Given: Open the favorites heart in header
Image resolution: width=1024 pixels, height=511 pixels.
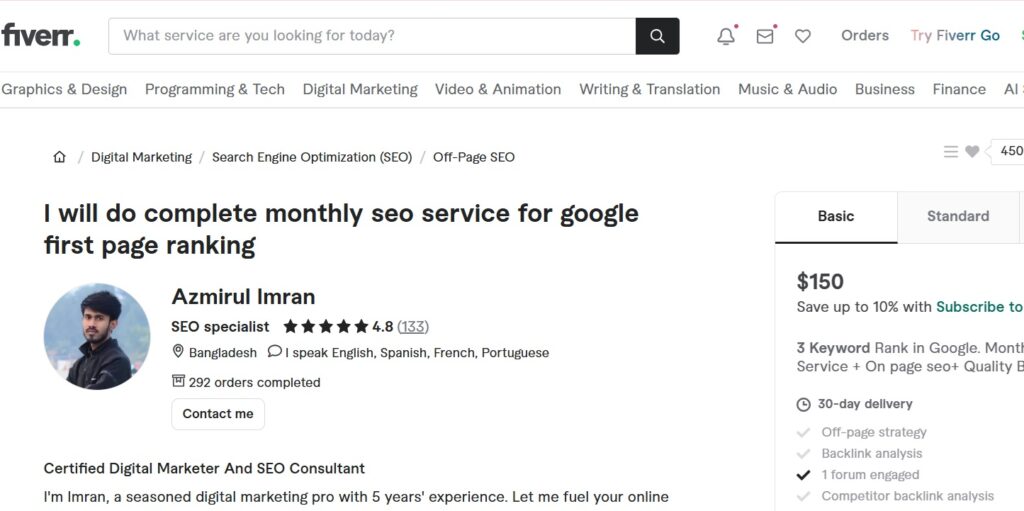Looking at the screenshot, I should pyautogui.click(x=803, y=36).
